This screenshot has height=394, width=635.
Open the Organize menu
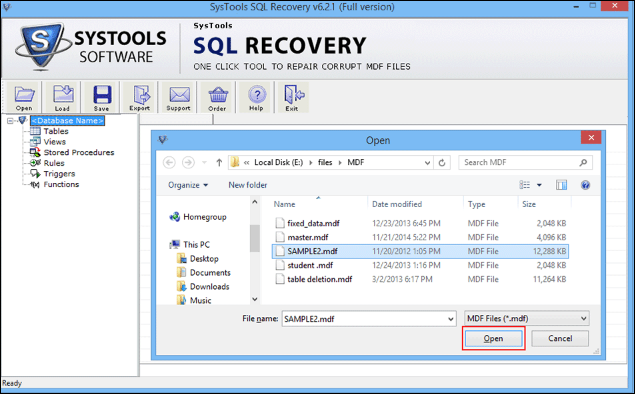click(x=188, y=185)
